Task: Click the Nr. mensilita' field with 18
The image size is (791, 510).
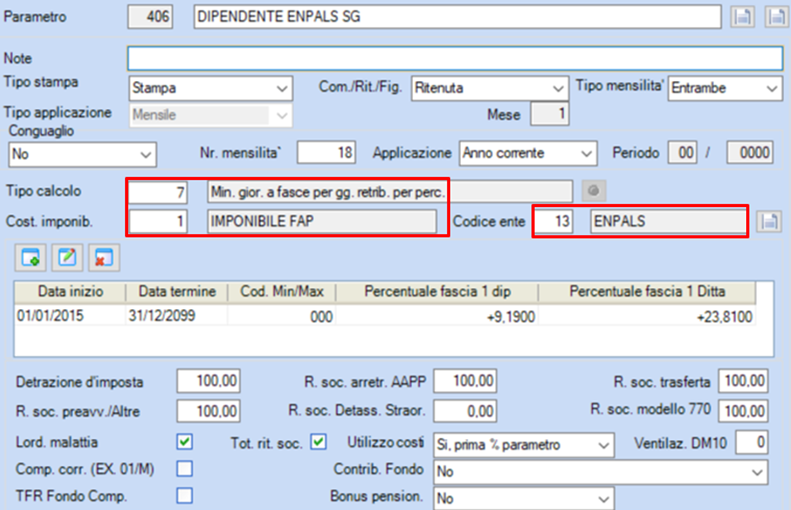Action: pos(326,152)
